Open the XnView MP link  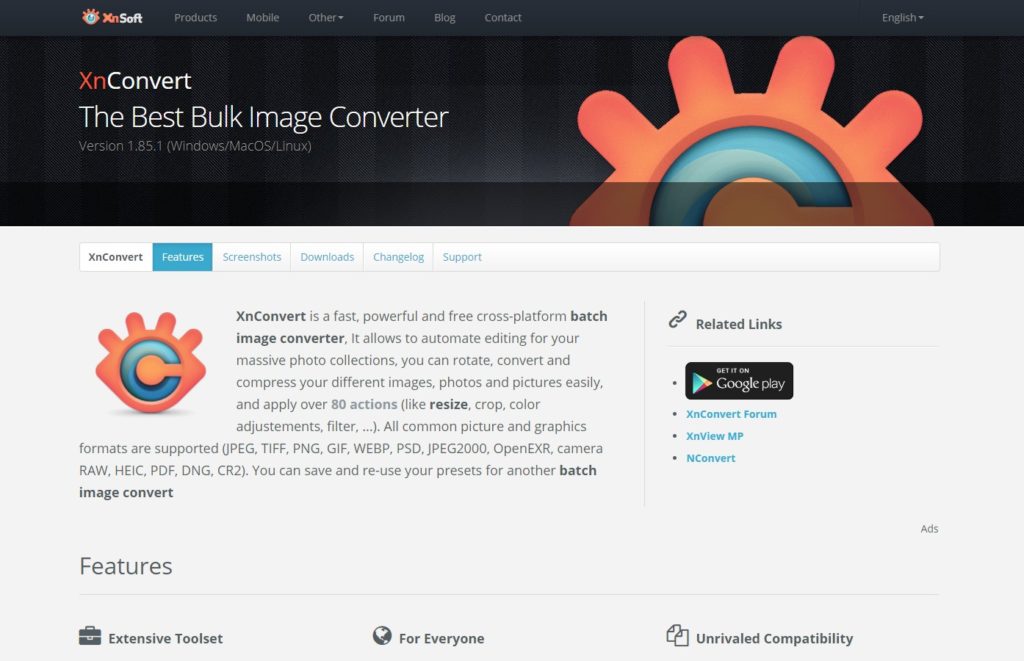(714, 436)
